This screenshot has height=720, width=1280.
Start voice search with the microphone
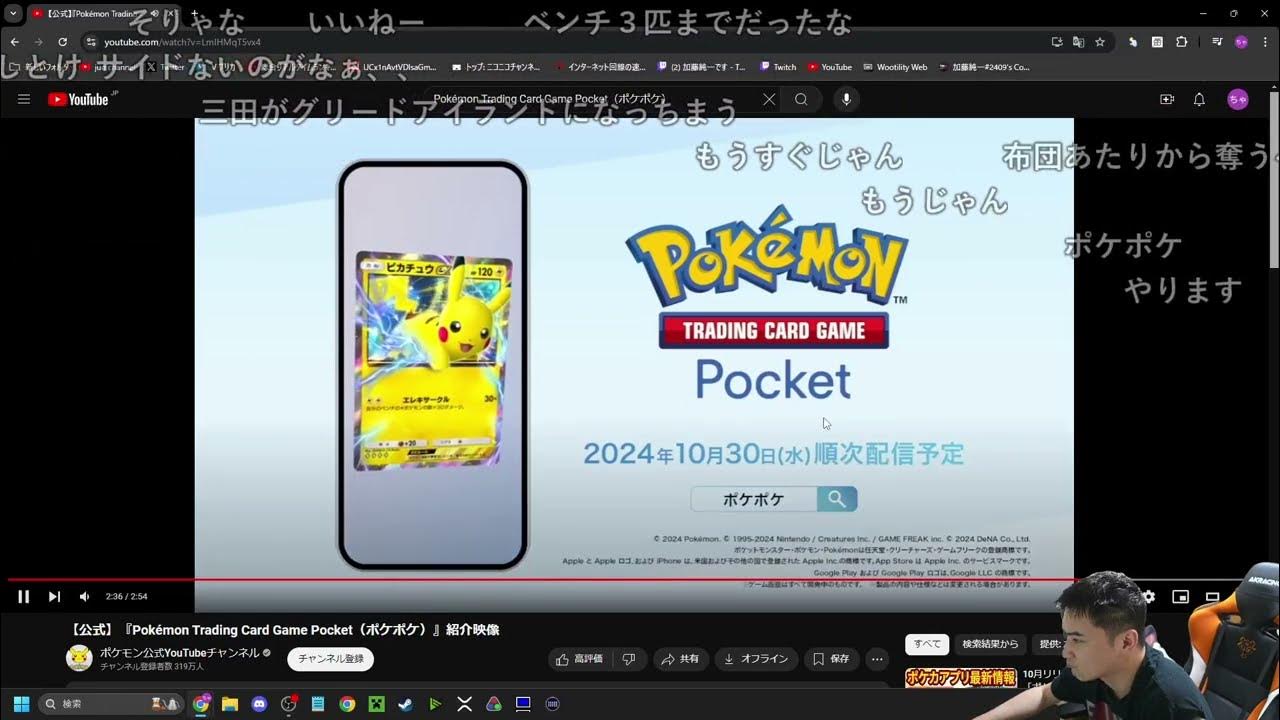point(847,99)
